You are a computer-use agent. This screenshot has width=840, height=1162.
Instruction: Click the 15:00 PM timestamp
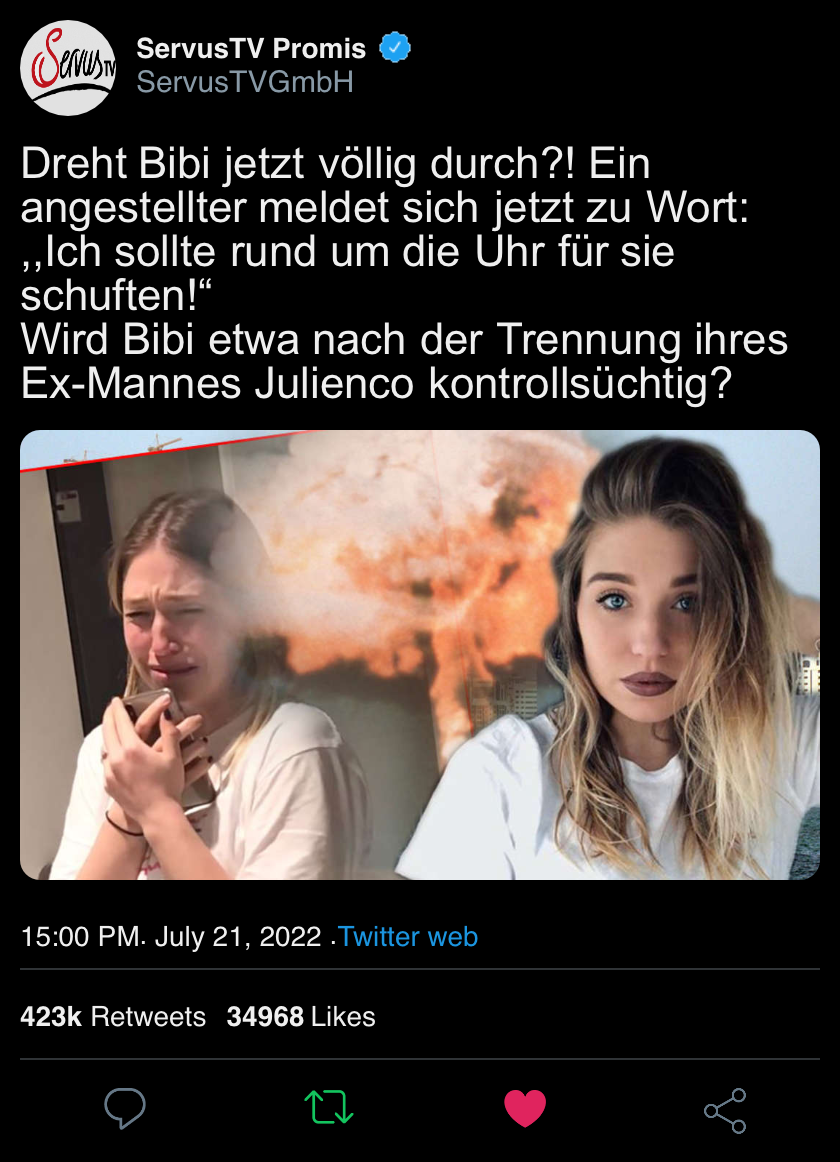click(80, 937)
